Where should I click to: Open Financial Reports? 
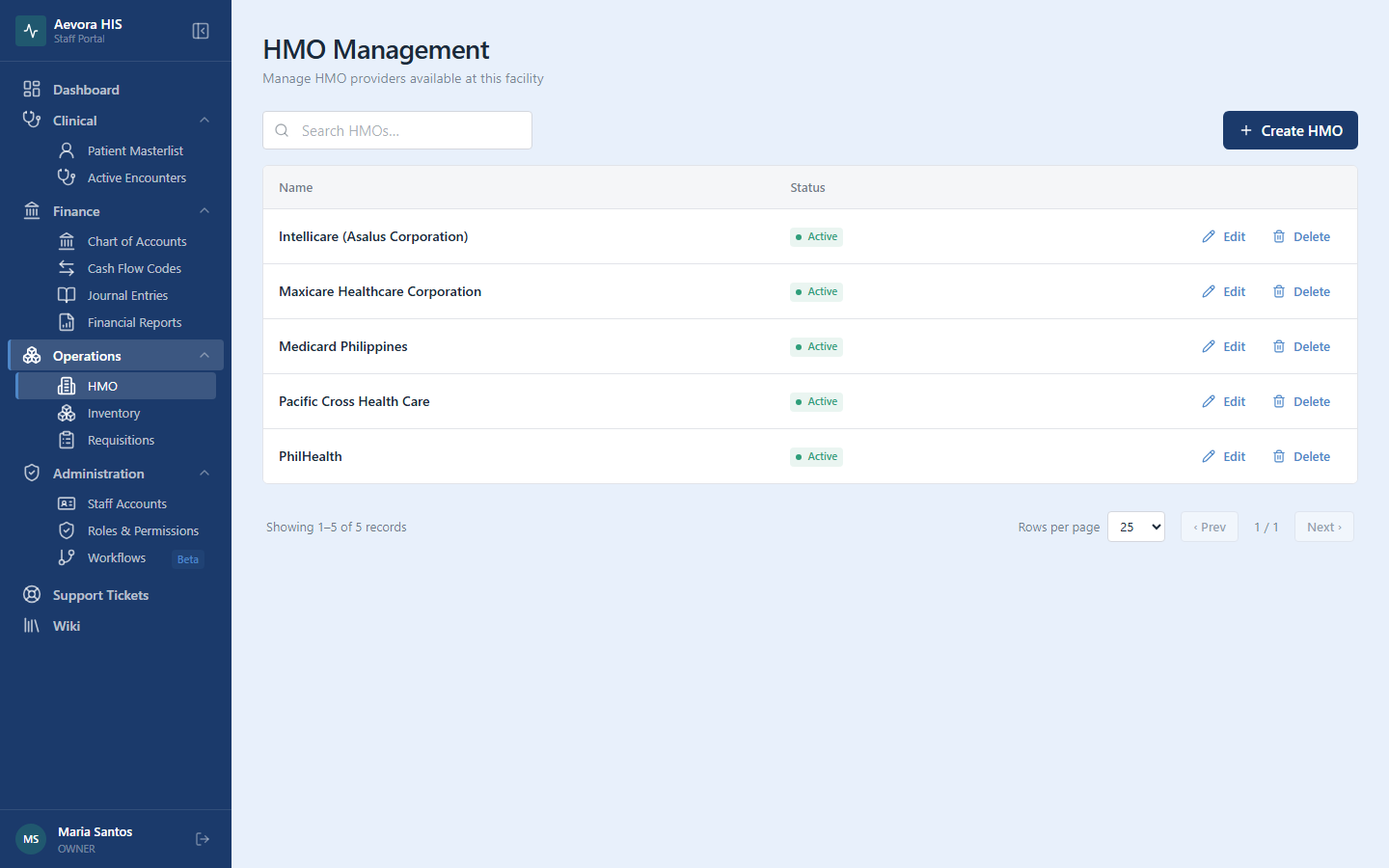pos(116,322)
